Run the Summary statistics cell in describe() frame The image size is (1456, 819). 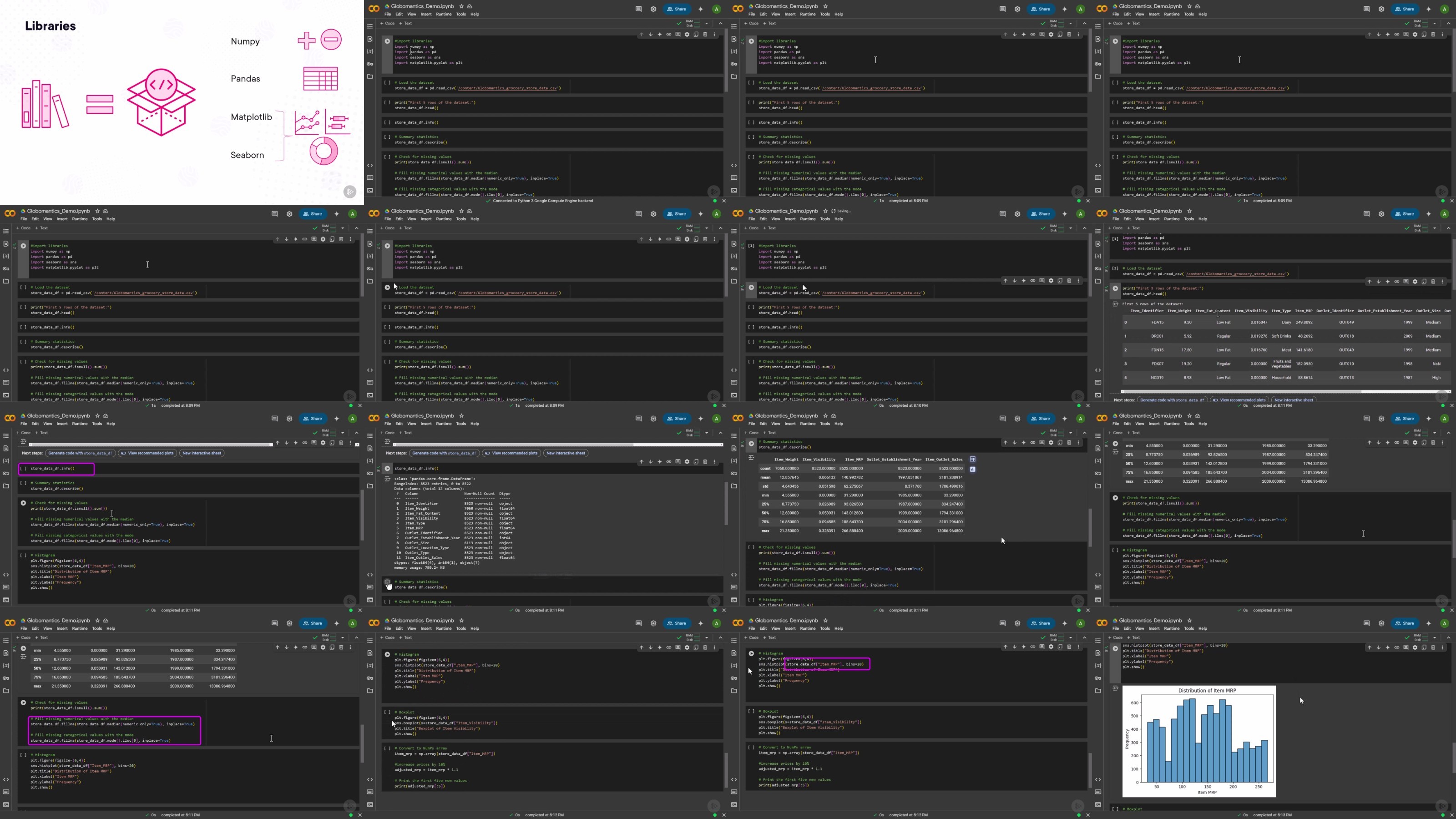[x=751, y=444]
